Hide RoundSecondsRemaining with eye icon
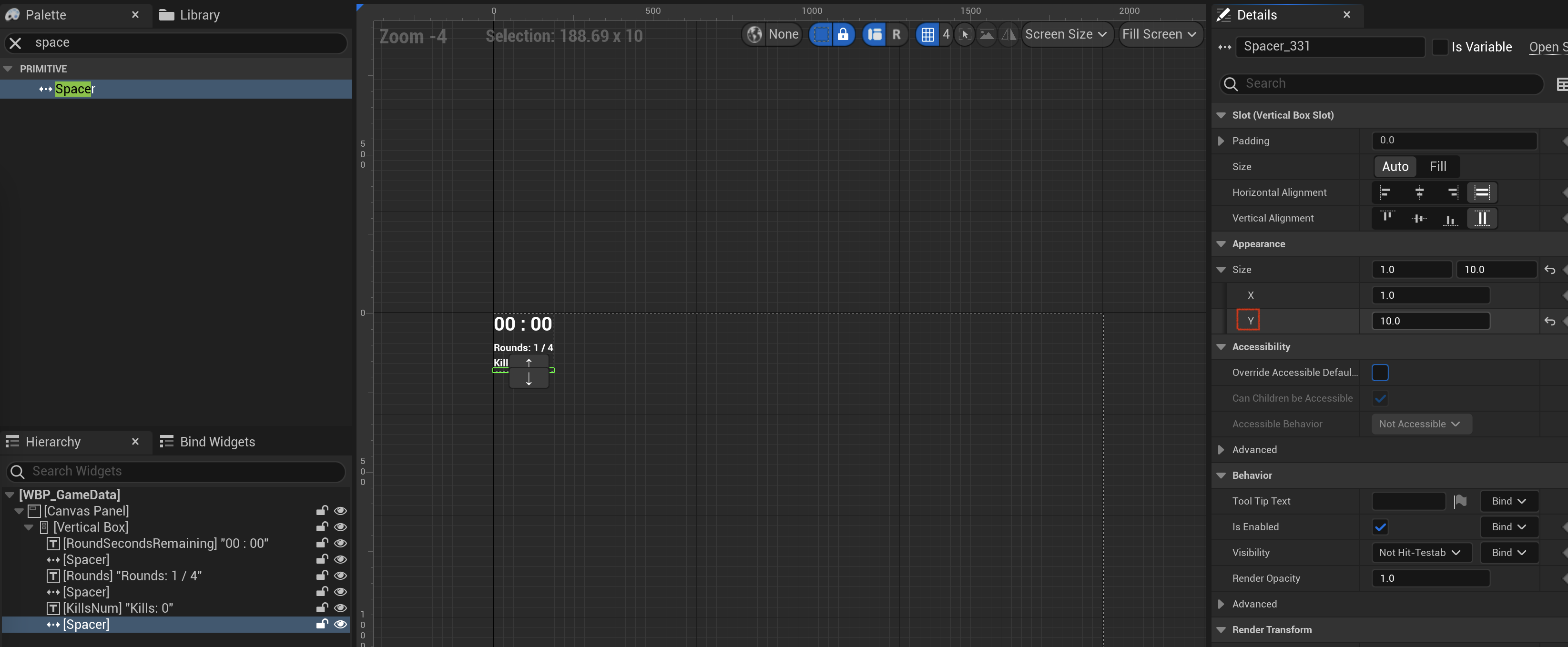The height and width of the screenshot is (647, 1568). (x=340, y=543)
